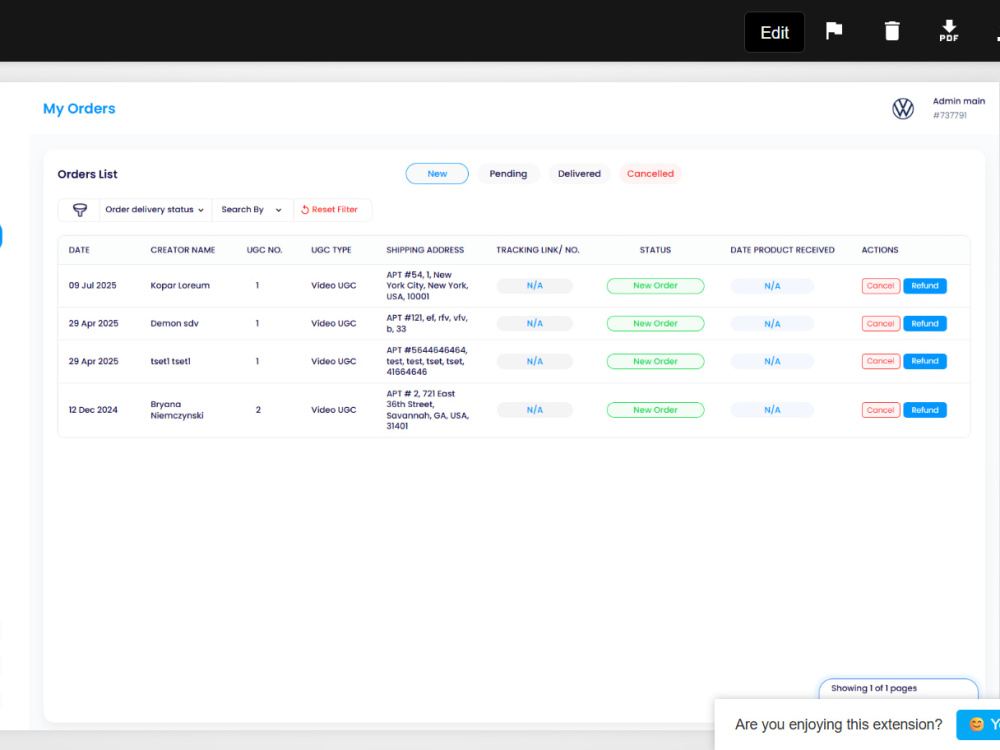The height and width of the screenshot is (750, 1000).
Task: Click the DATE column header
Action: click(79, 250)
